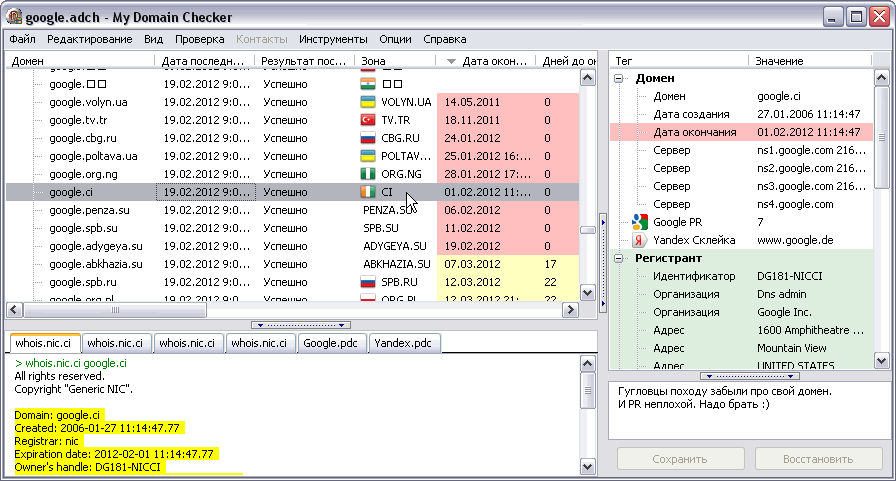Image resolution: width=896 pixels, height=481 pixels.
Task: Switch to the Google.pdc tab
Action: 332,343
